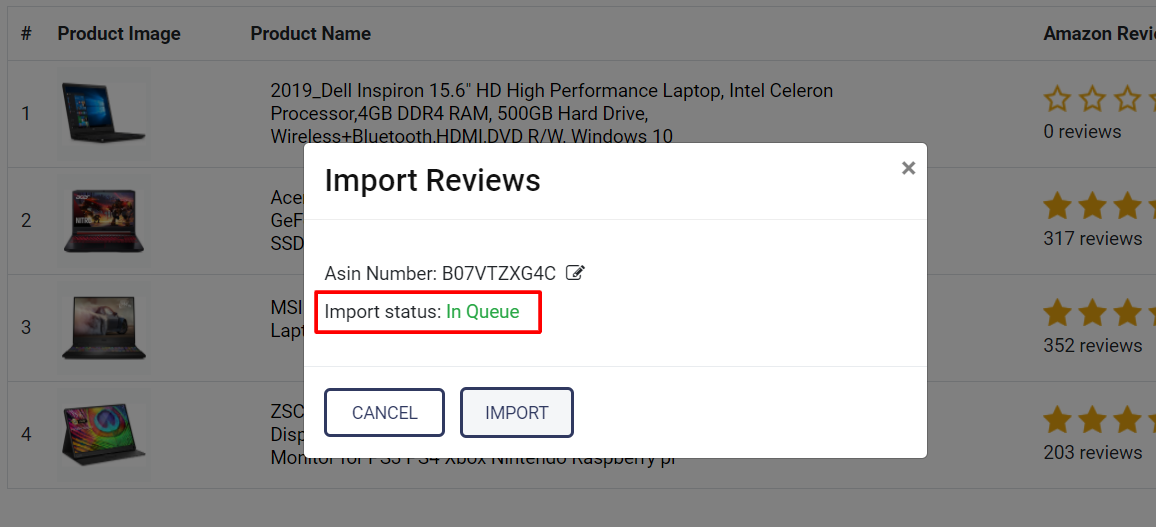Viewport: 1156px width, 527px height.
Task: Click the 0 reviews count
Action: (1082, 132)
